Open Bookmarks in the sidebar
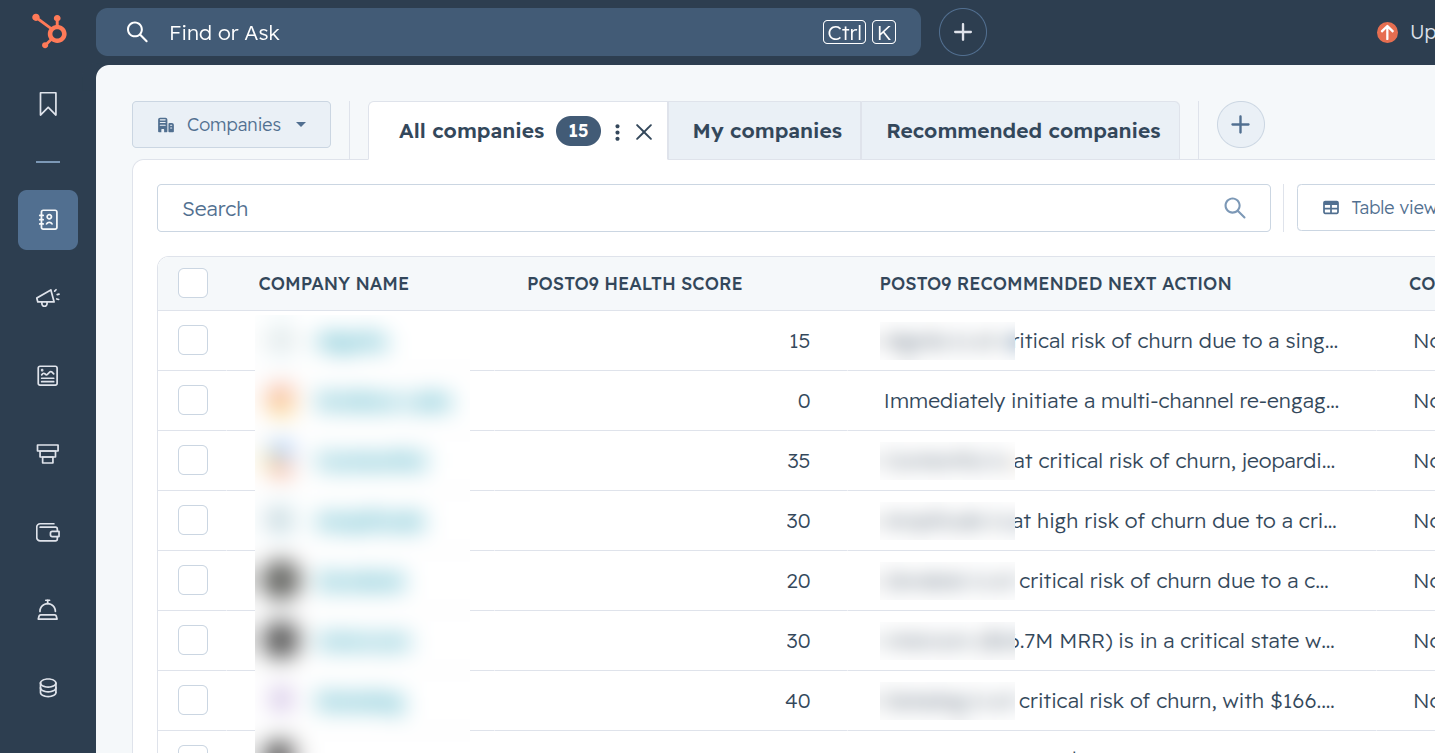This screenshot has width=1435, height=753. click(48, 104)
